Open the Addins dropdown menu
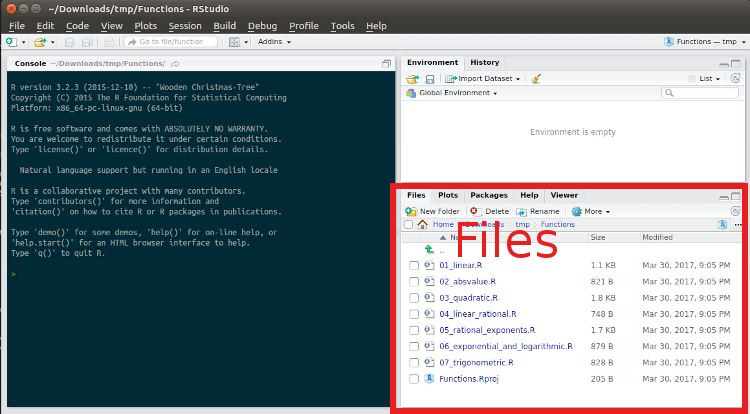 pyautogui.click(x=274, y=42)
